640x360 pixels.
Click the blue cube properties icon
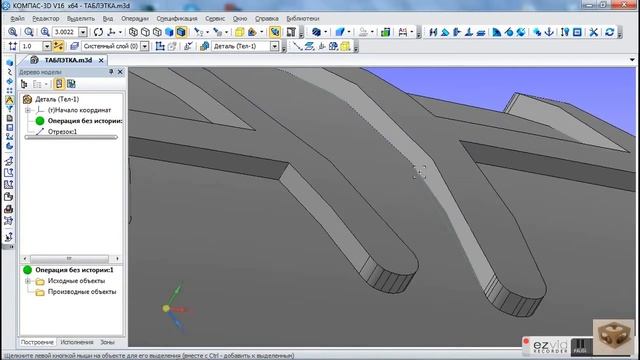click(340, 32)
